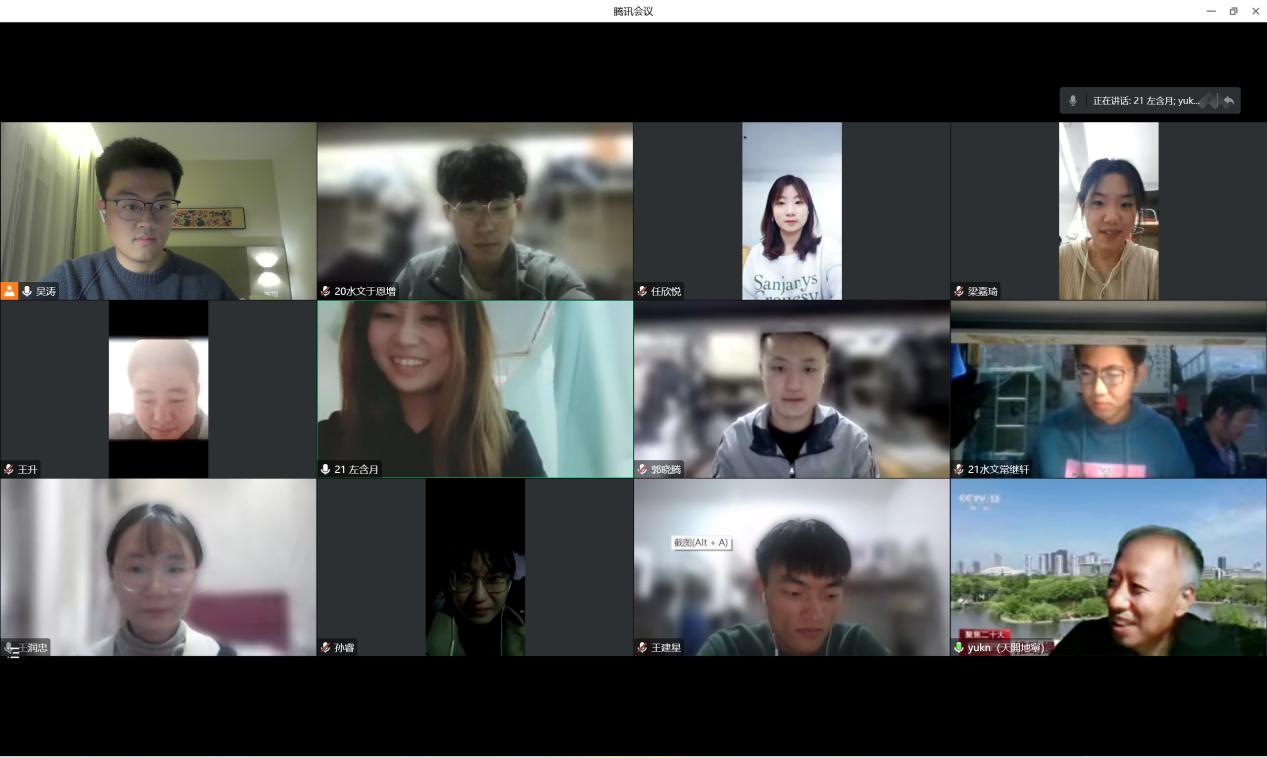1267x758 pixels.
Task: Click the 腾讯会议 window title
Action: (633, 11)
